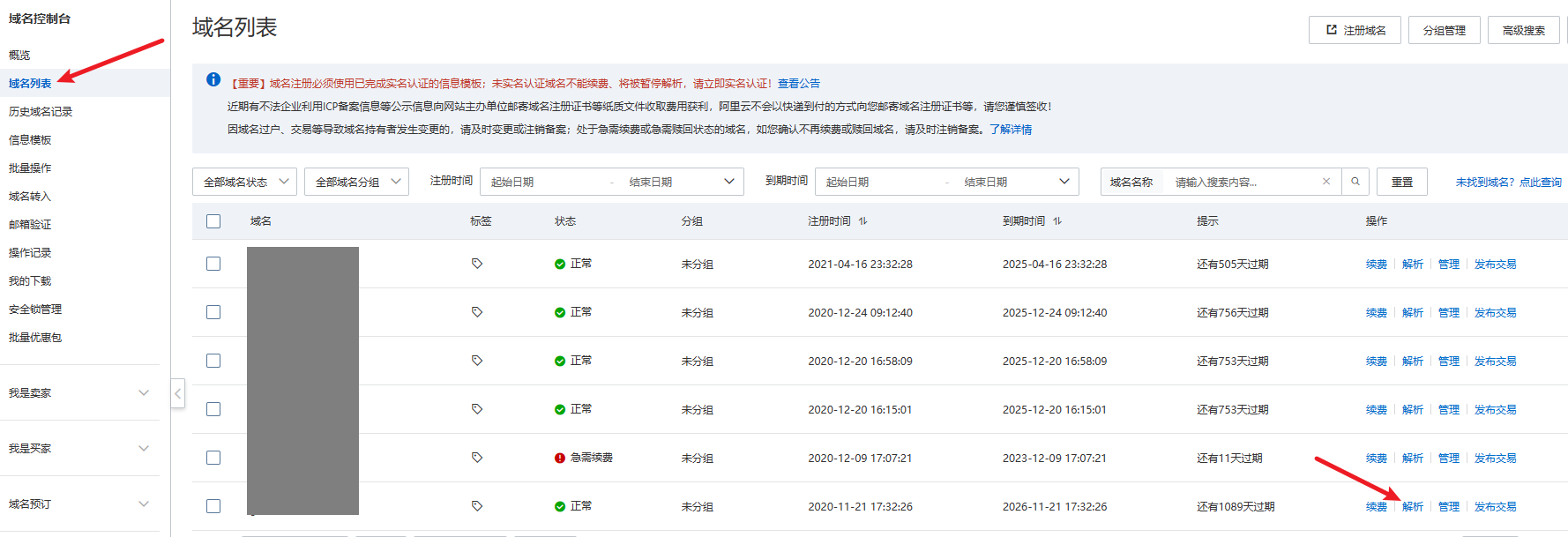Open the 全部域名状态 dropdown
The width and height of the screenshot is (1568, 537).
tap(244, 182)
